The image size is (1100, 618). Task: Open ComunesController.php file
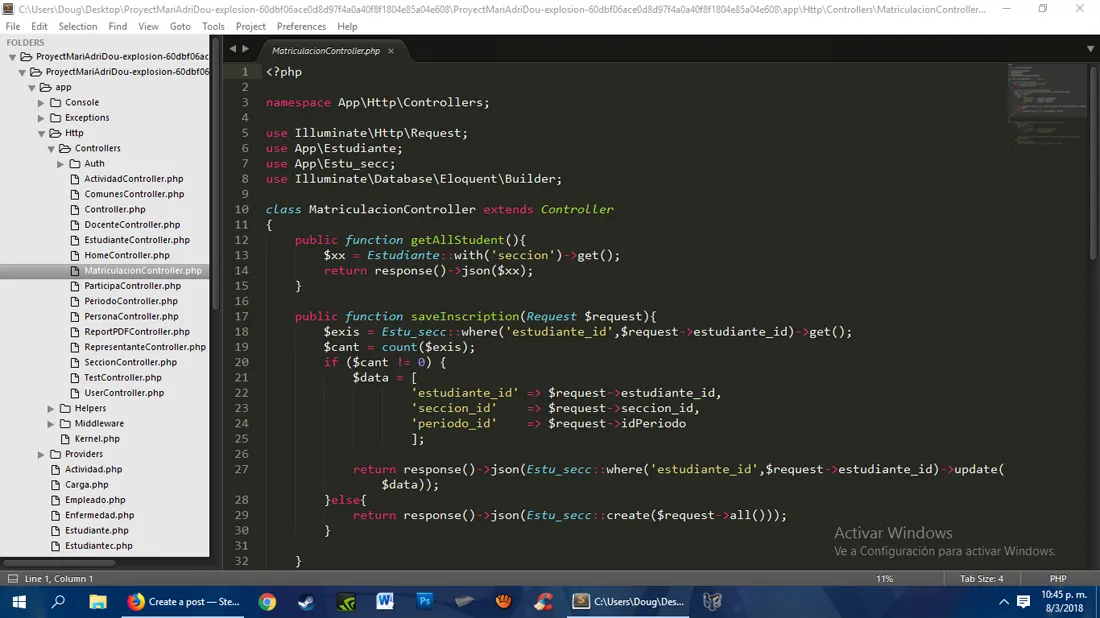[134, 194]
